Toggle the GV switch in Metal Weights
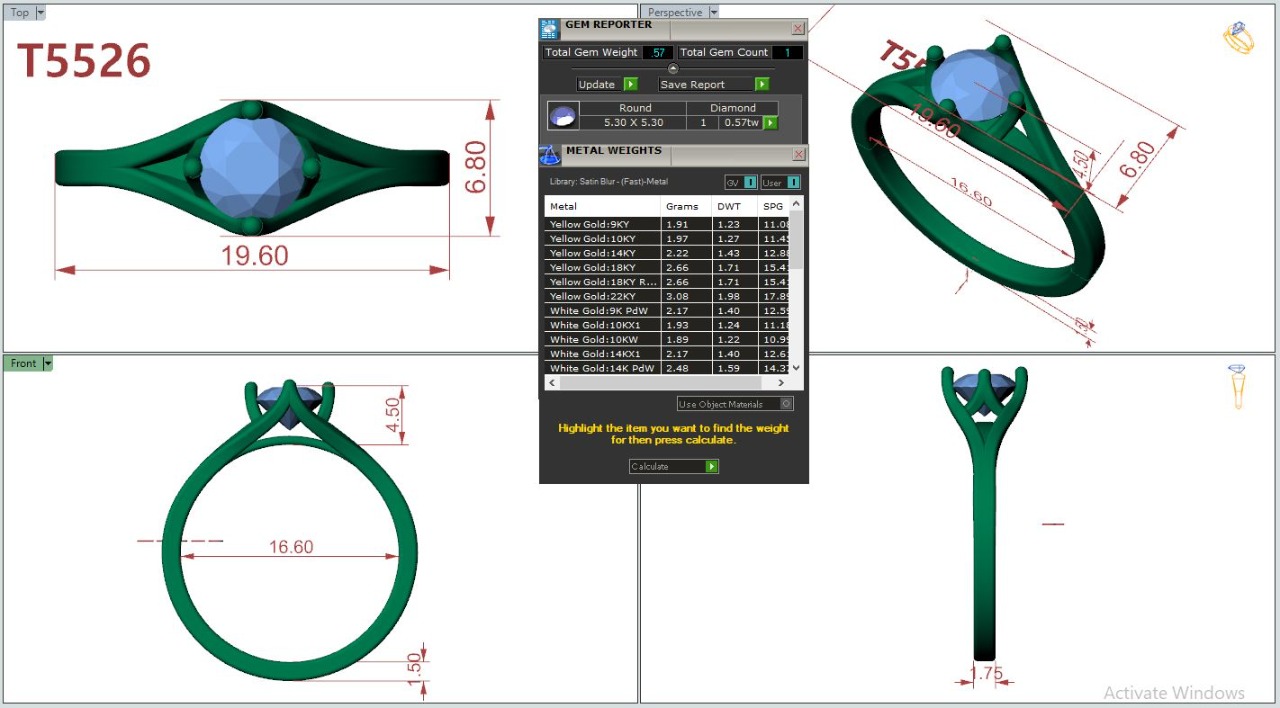The image size is (1280, 708). 750,182
